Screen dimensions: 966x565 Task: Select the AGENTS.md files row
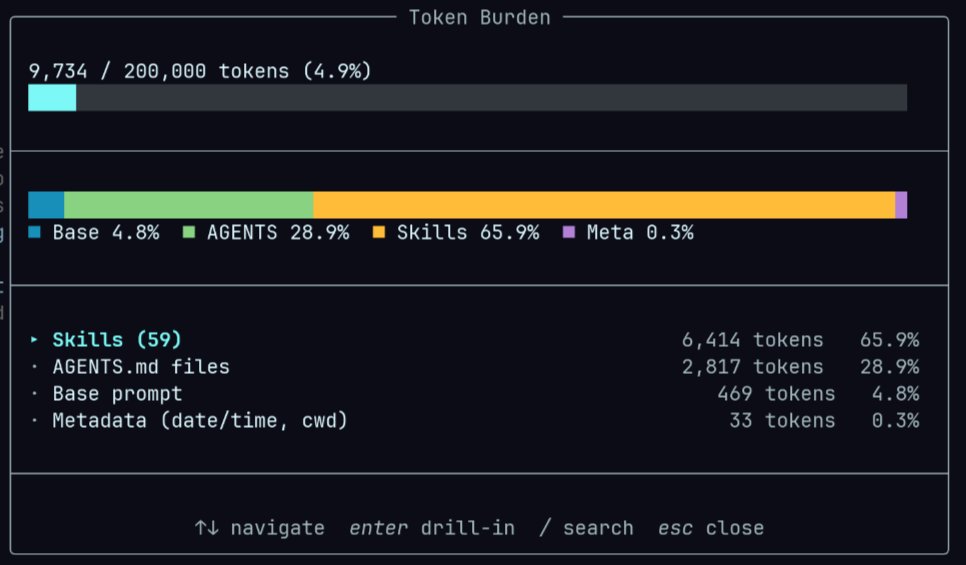(x=474, y=367)
